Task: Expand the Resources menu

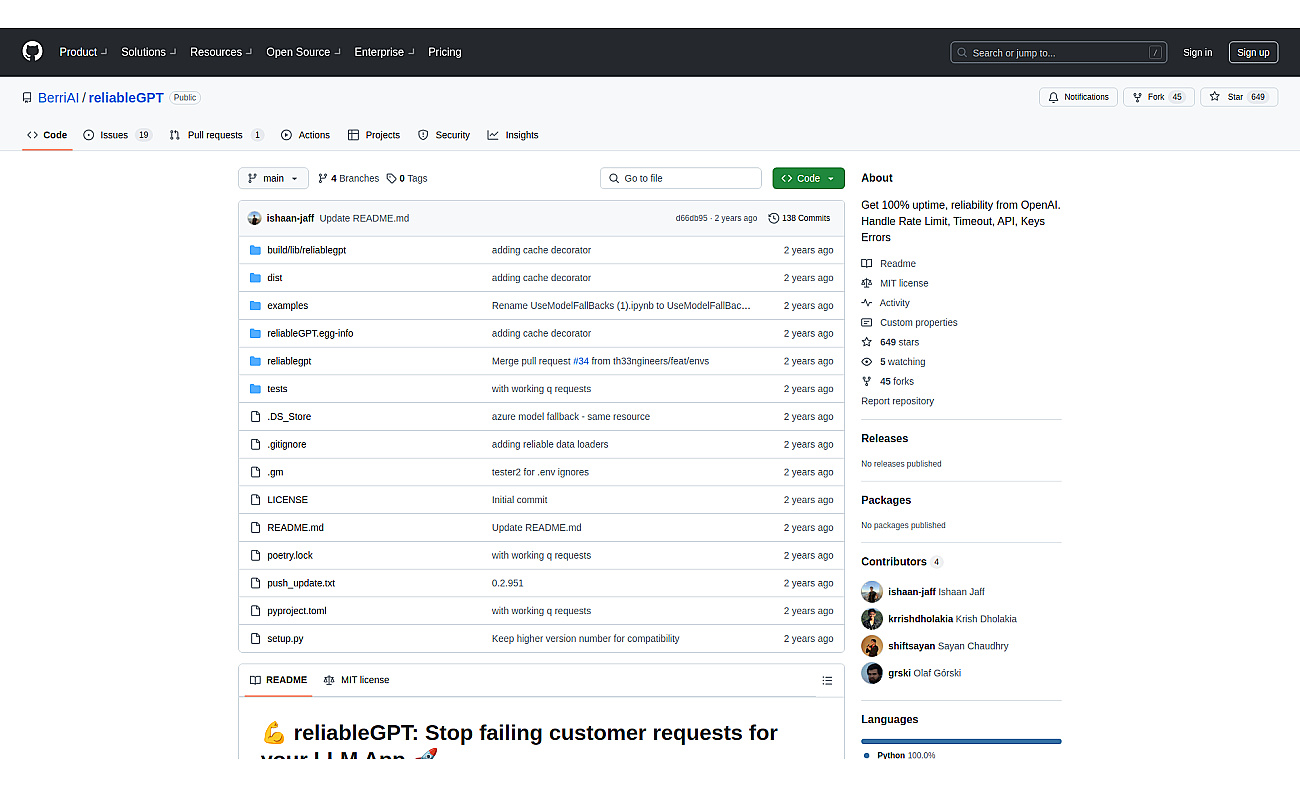Action: pyautogui.click(x=221, y=52)
